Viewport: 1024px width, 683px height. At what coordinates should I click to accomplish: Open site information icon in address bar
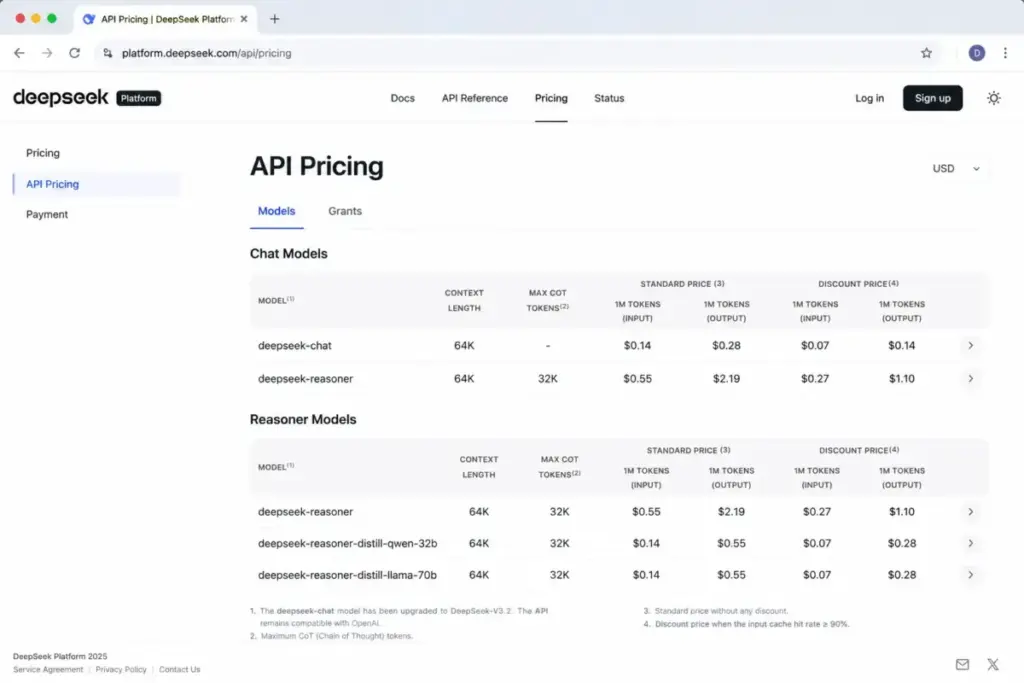point(107,53)
